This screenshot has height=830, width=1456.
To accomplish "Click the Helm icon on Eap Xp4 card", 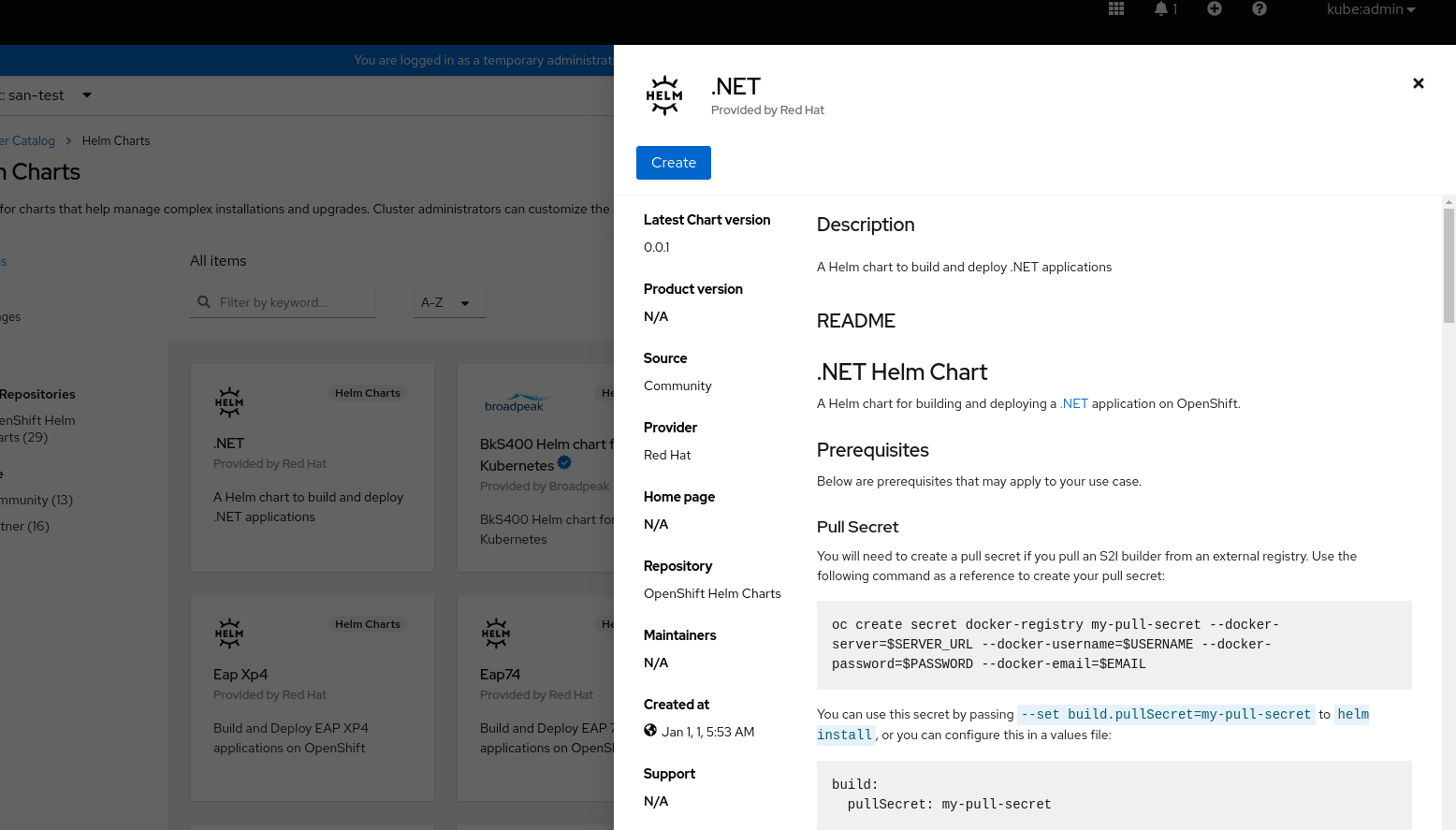I will [x=229, y=633].
